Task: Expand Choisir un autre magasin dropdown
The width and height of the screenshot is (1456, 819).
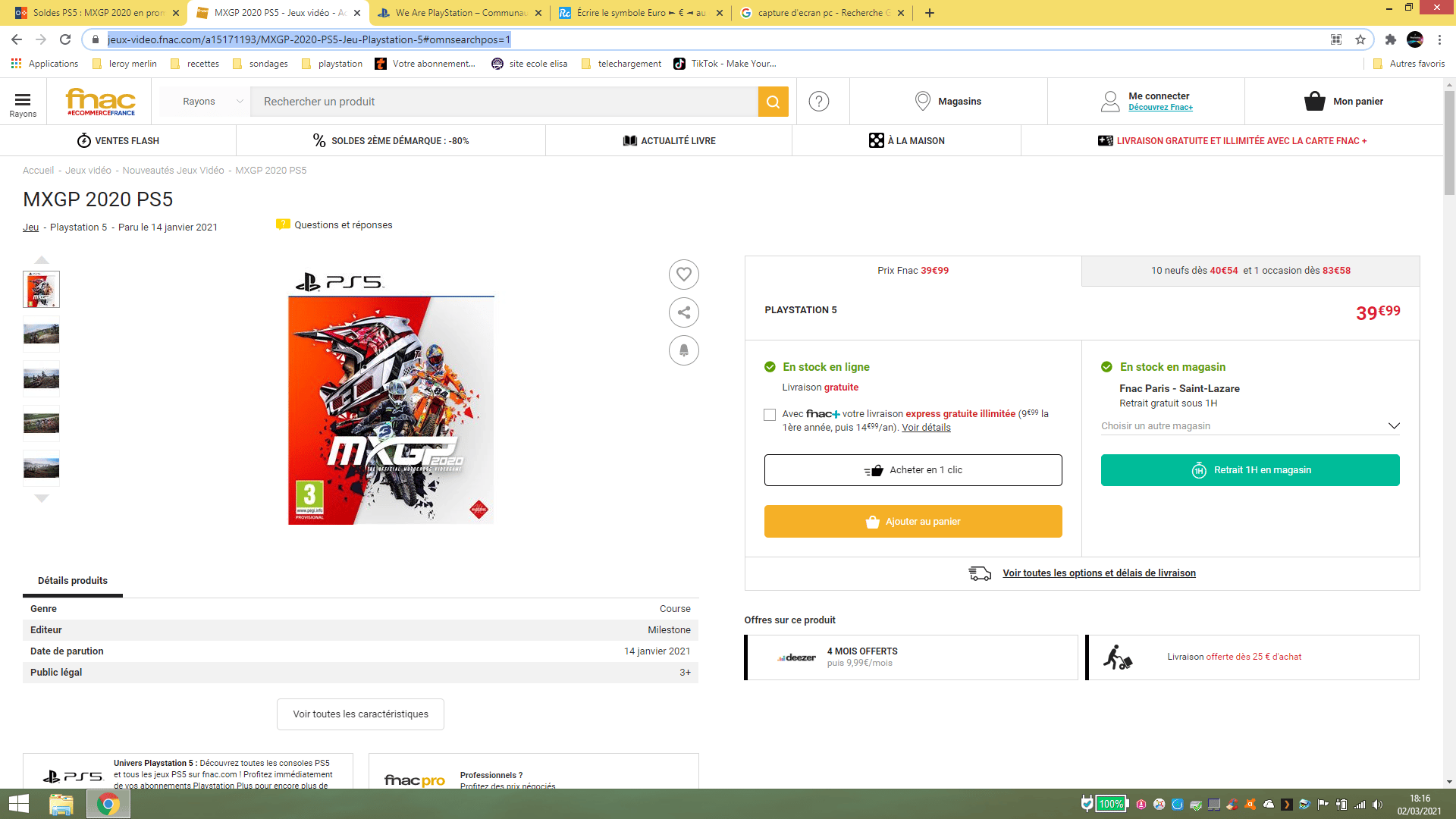Action: pos(1250,426)
